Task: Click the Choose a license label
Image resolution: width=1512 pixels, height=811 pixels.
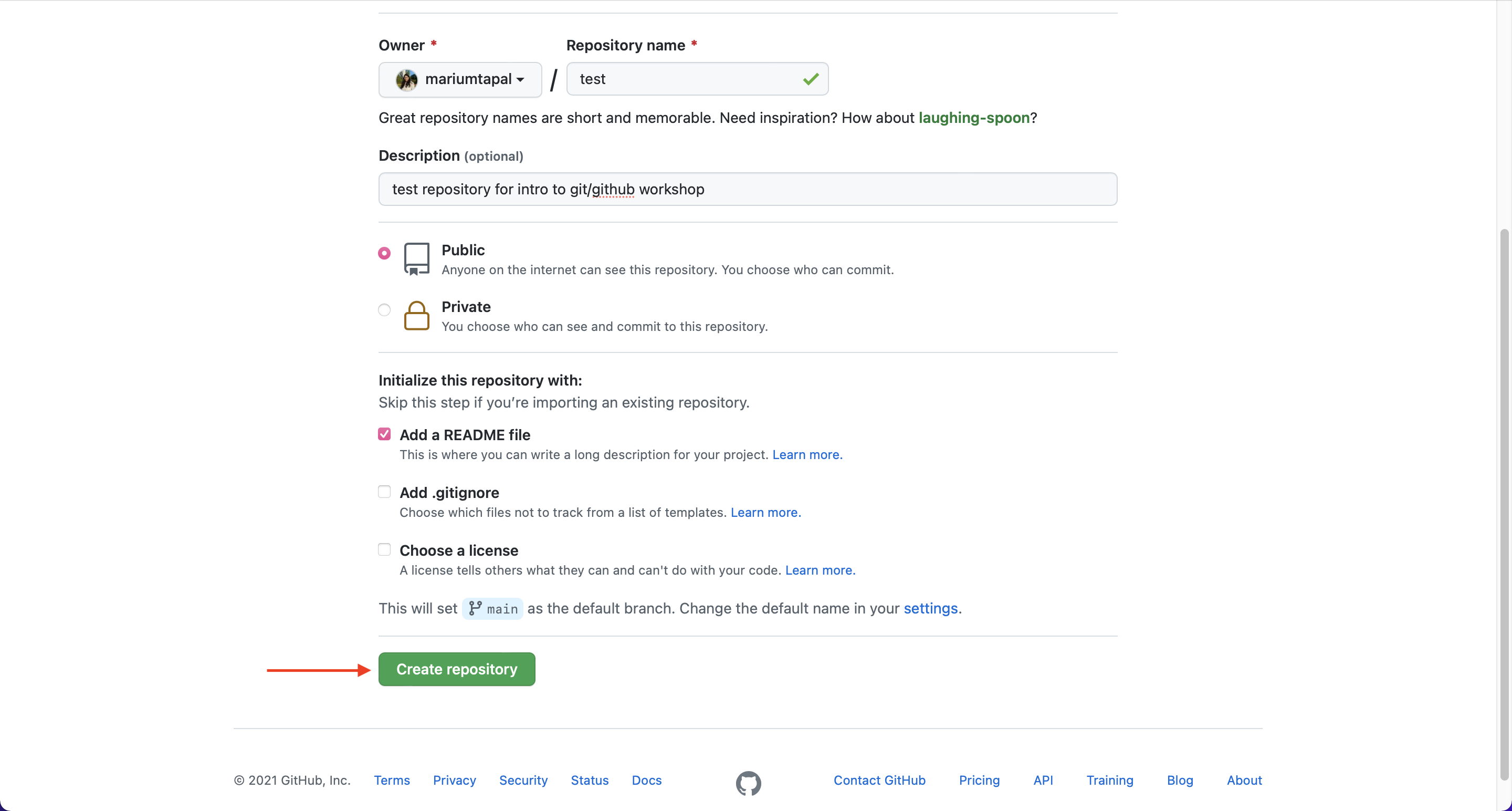Action: [459, 550]
